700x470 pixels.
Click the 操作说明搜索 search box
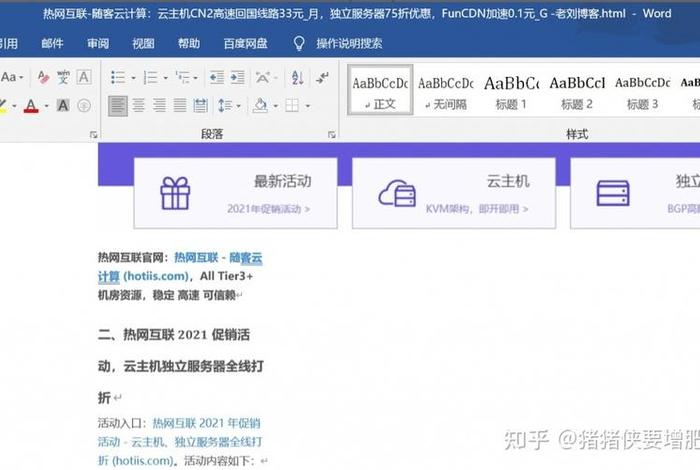tap(349, 43)
